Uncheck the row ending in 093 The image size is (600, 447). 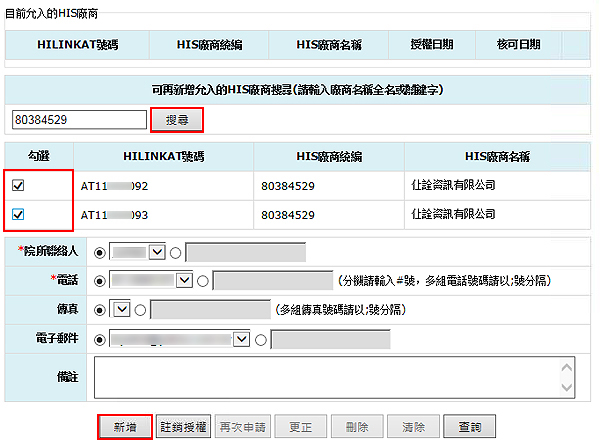coord(19,214)
